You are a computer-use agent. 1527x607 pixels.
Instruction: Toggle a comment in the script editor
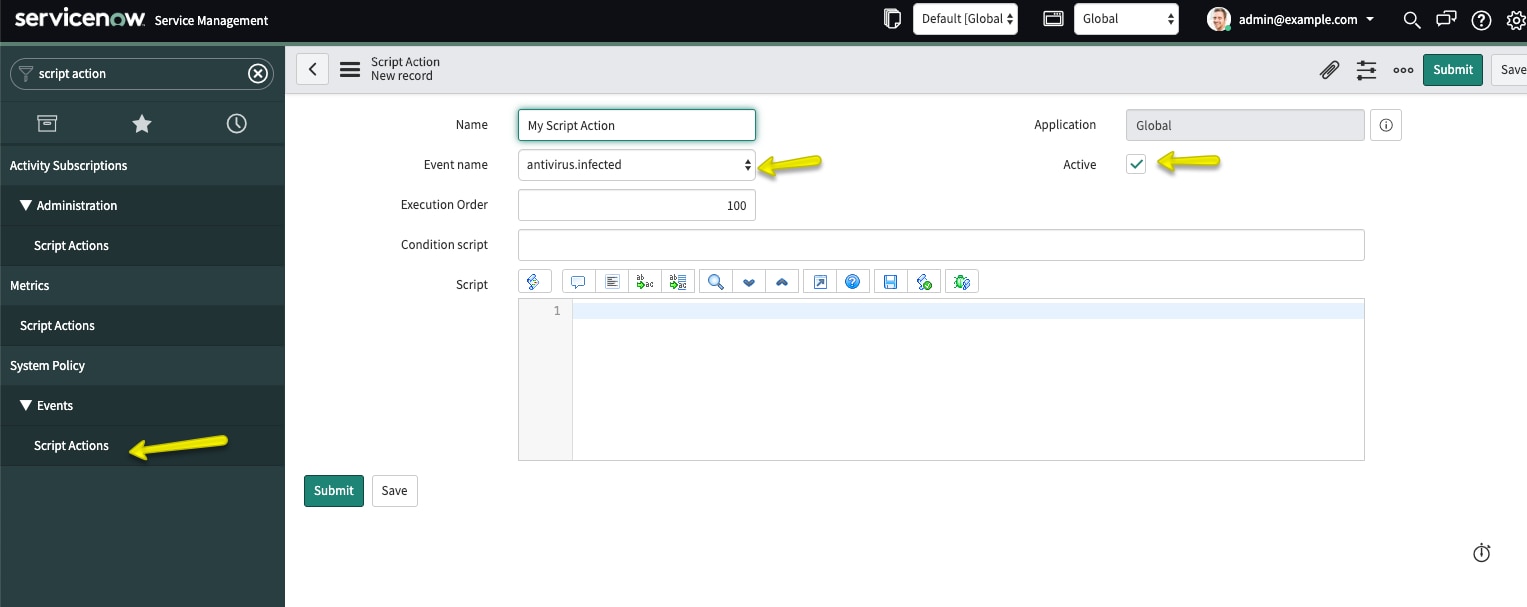[x=578, y=281]
